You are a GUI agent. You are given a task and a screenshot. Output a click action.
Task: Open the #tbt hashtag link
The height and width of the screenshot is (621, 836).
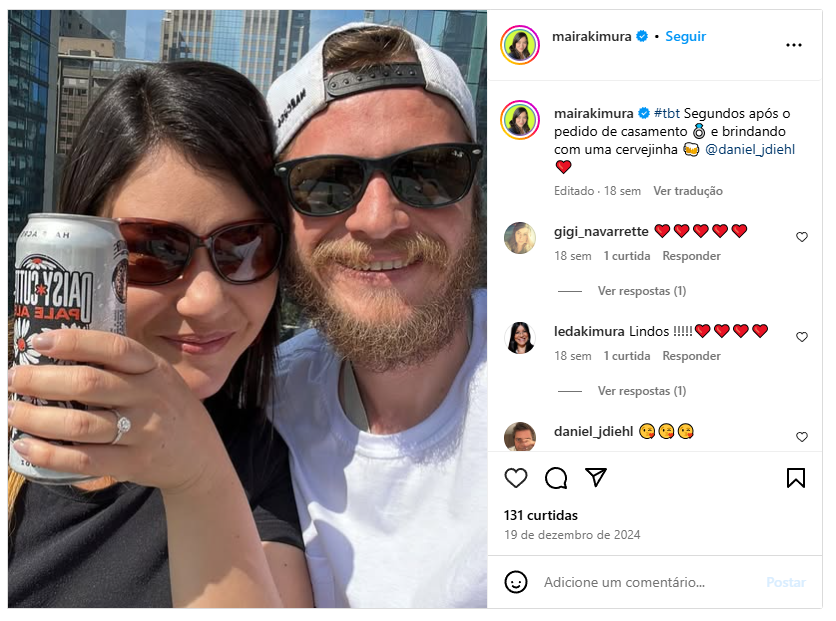(x=666, y=114)
